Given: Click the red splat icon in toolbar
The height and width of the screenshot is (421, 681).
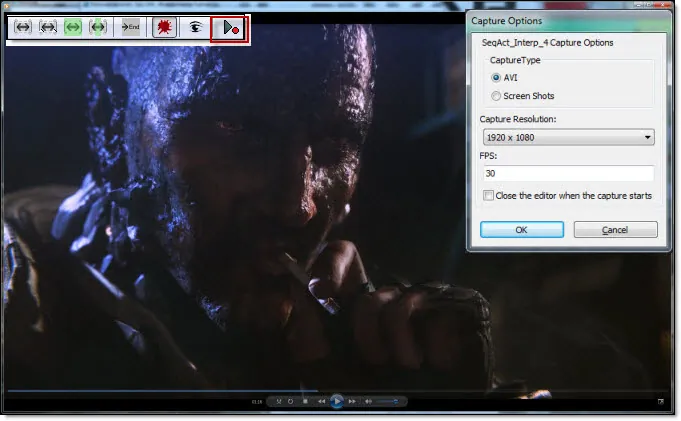Looking at the screenshot, I should click(x=164, y=27).
